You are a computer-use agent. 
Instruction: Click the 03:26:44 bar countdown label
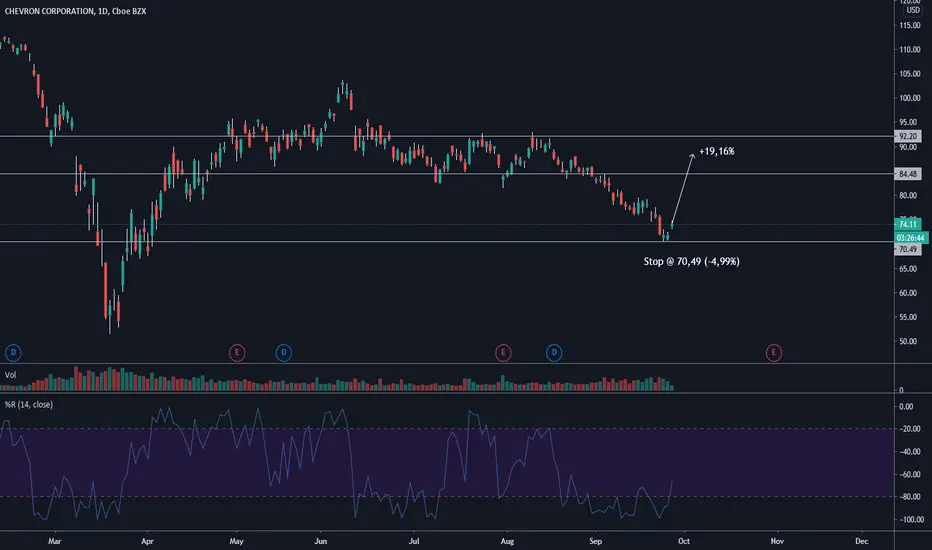(x=911, y=237)
